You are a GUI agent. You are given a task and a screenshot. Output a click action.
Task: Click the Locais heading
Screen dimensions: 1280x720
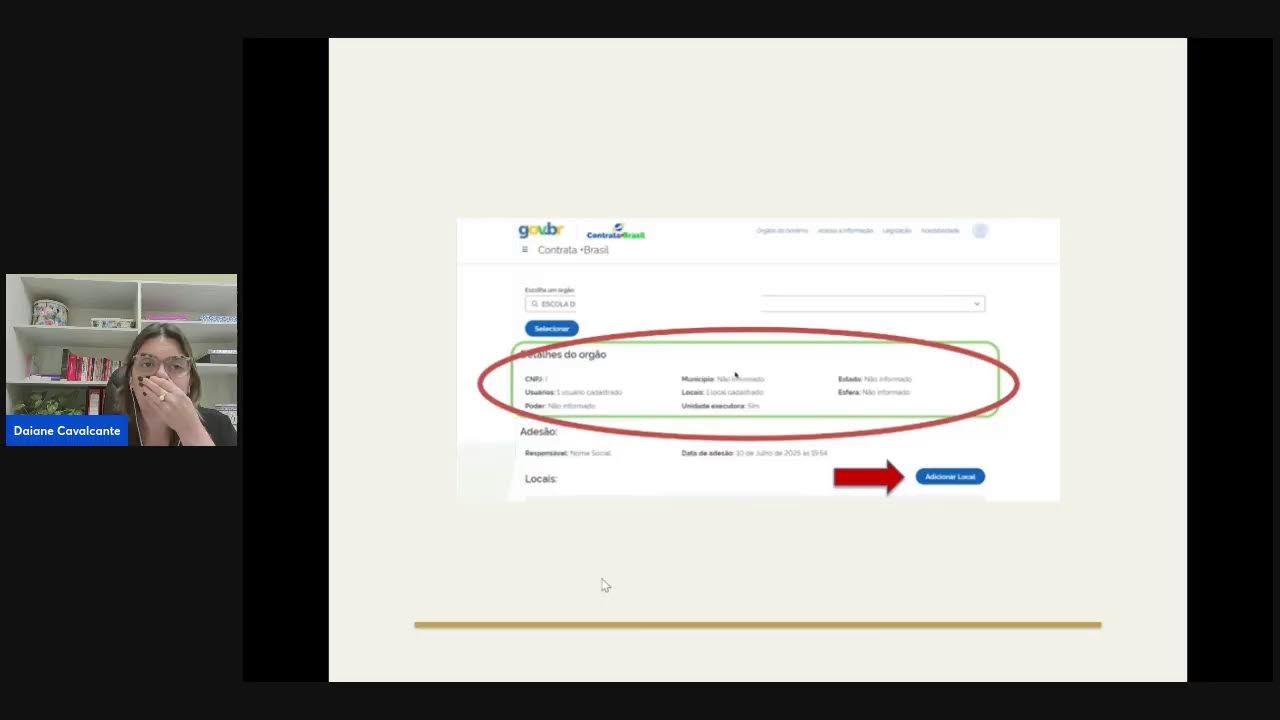coord(540,479)
